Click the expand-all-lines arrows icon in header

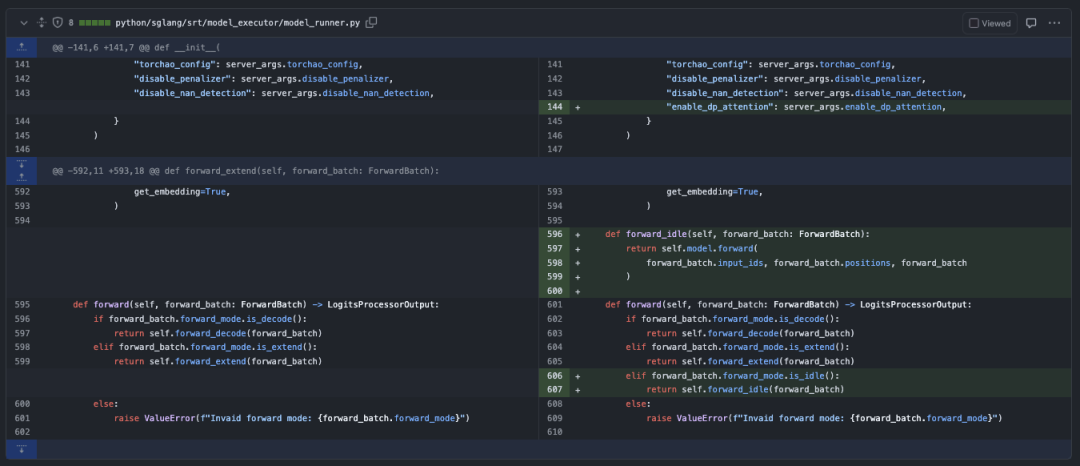tap(41, 22)
